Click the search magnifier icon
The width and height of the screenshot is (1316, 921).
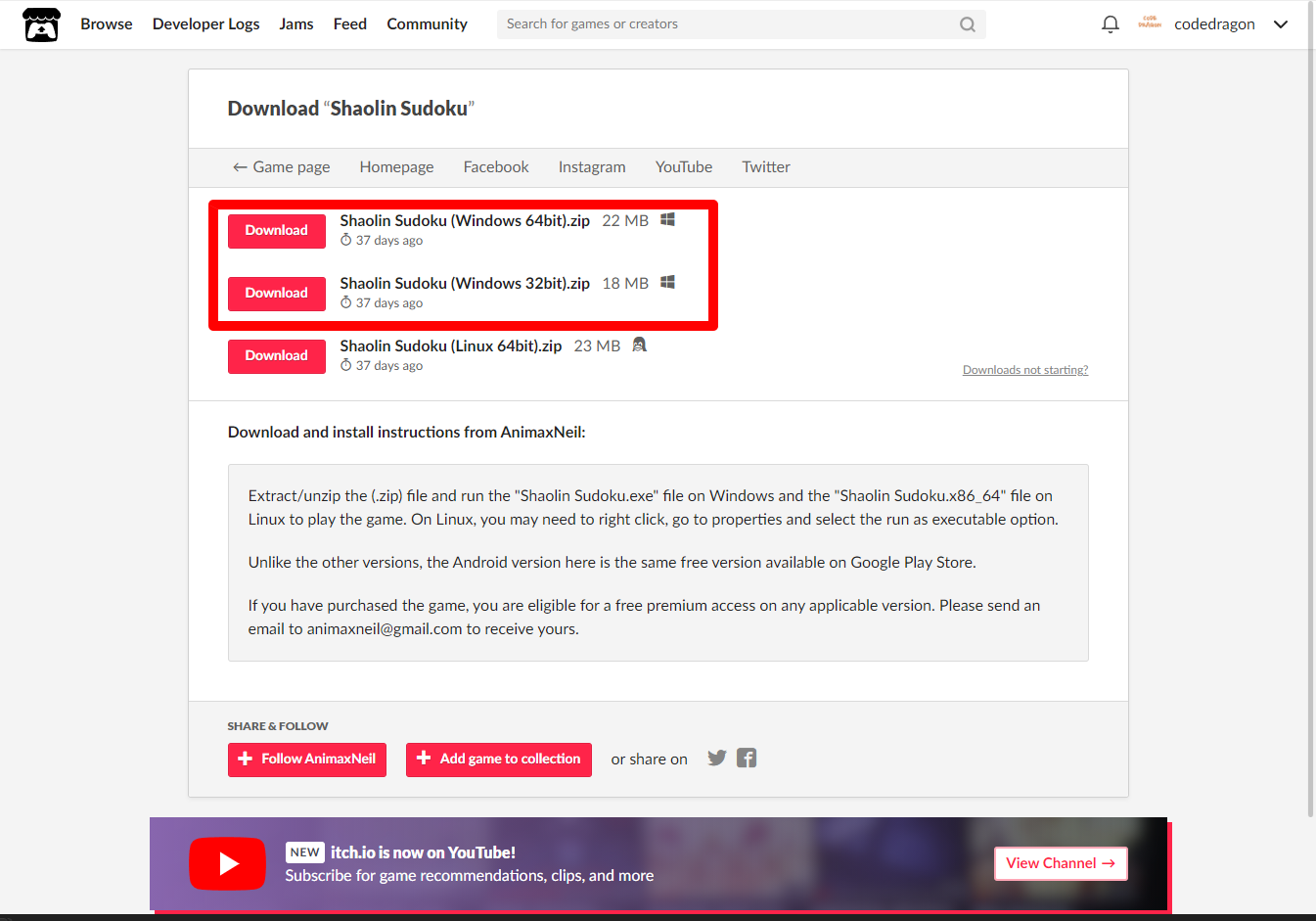(967, 24)
